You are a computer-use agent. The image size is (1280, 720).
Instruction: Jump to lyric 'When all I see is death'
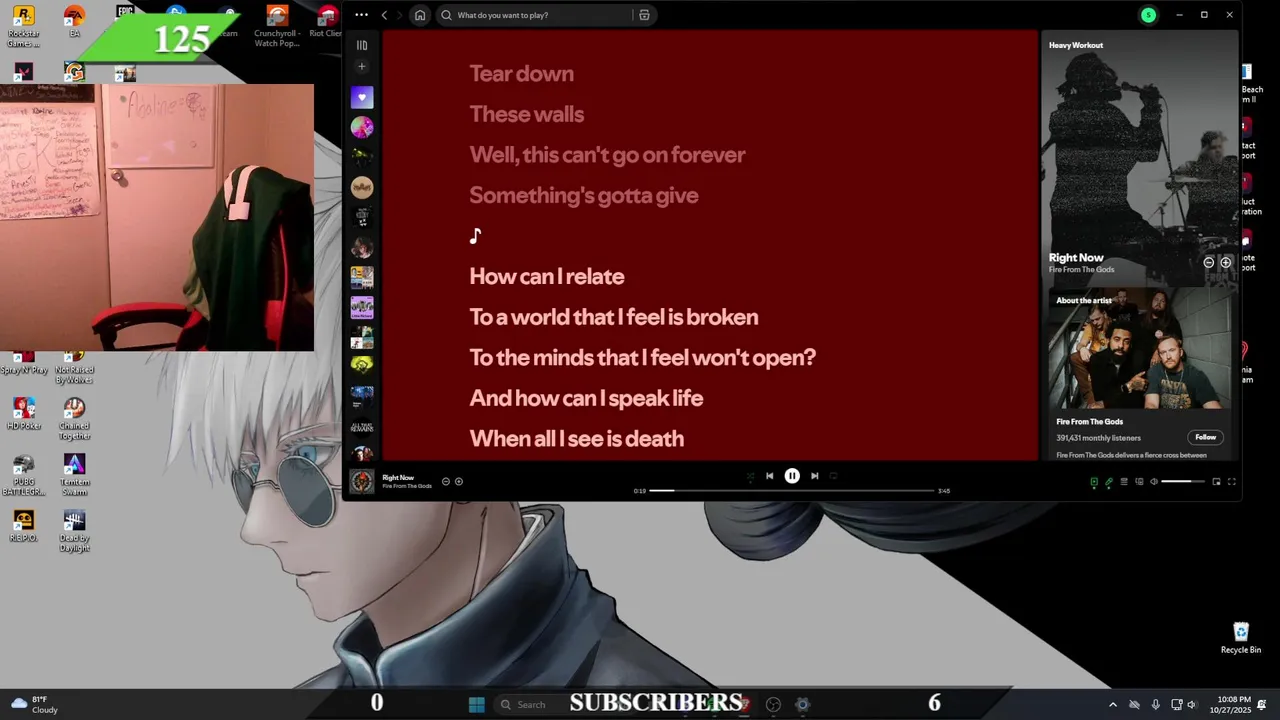coord(576,439)
